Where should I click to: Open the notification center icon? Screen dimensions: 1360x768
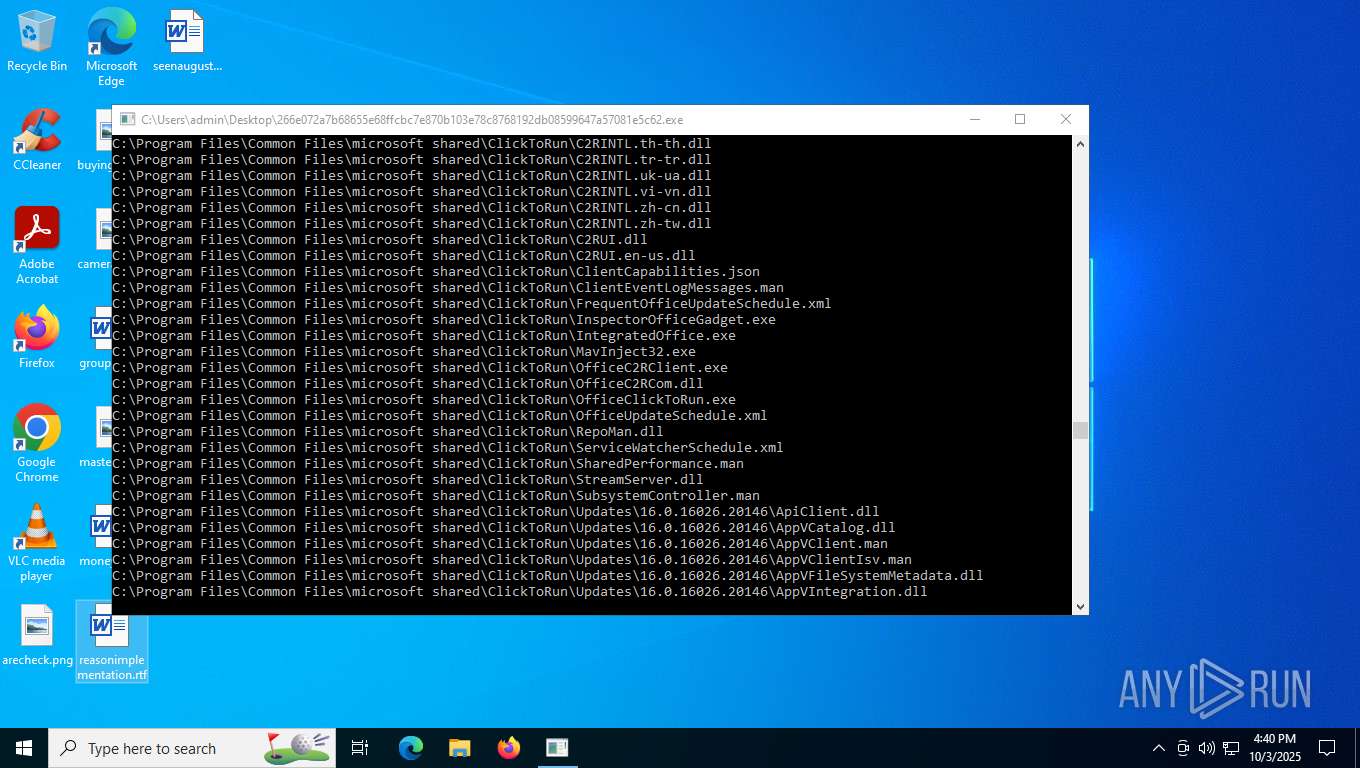(1327, 748)
